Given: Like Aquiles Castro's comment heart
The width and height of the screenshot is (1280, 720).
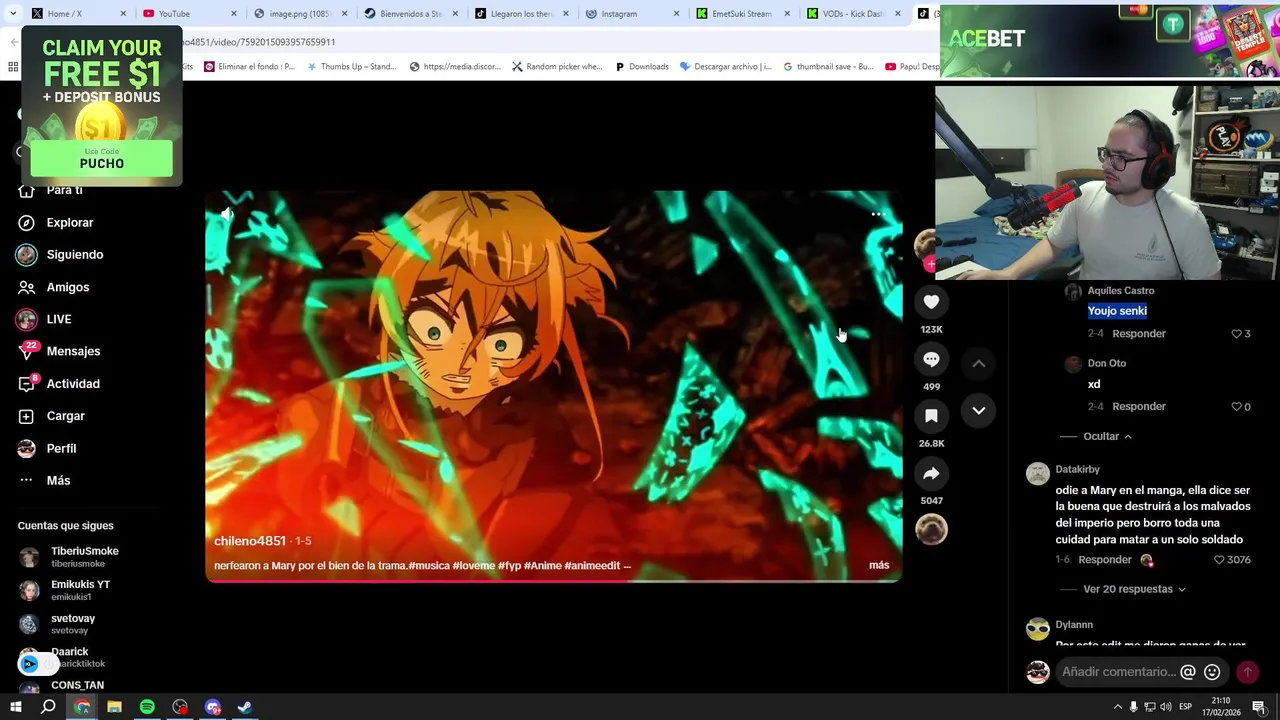Looking at the screenshot, I should point(1236,334).
